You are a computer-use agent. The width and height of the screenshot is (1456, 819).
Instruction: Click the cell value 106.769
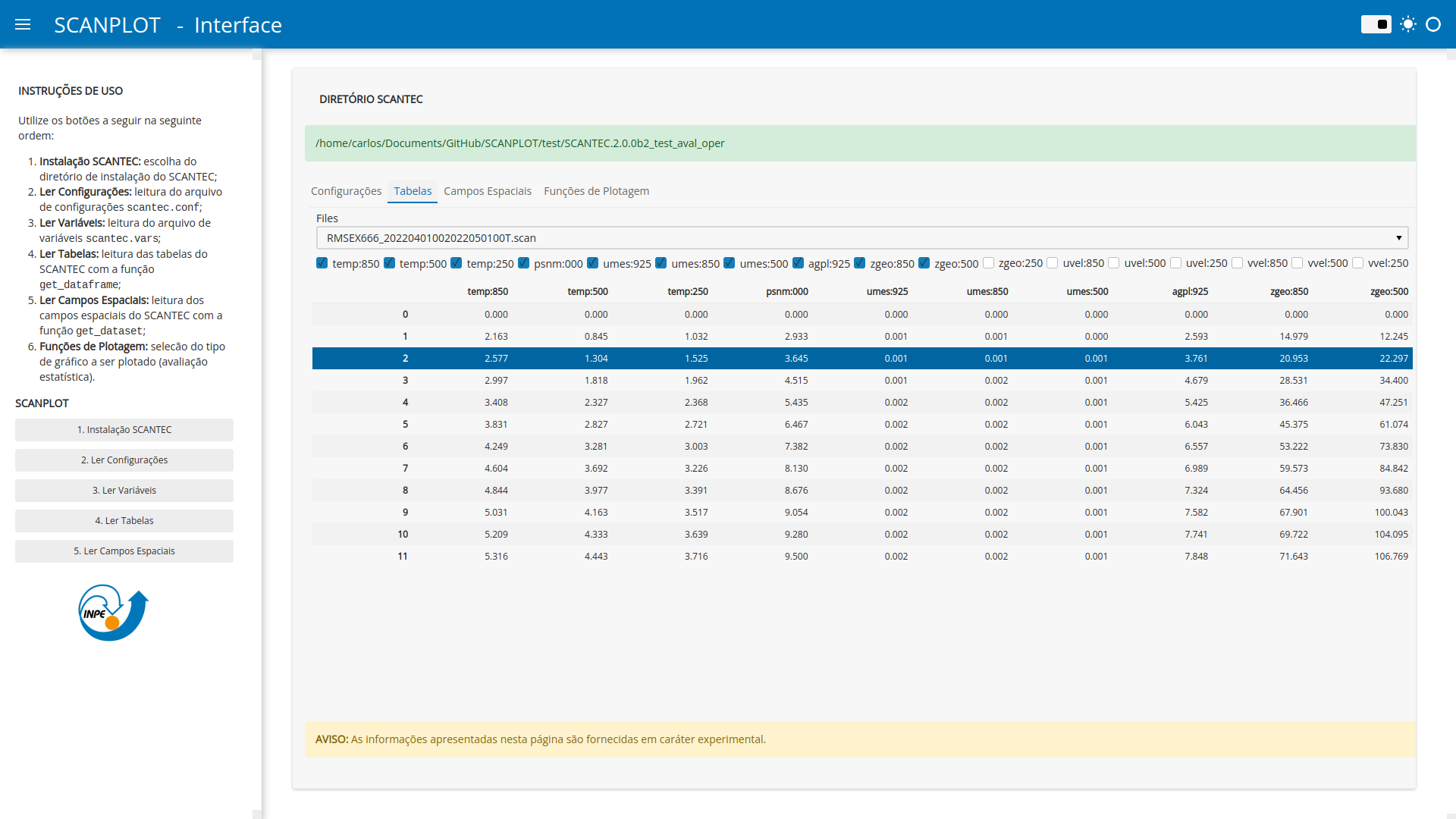tap(1391, 557)
